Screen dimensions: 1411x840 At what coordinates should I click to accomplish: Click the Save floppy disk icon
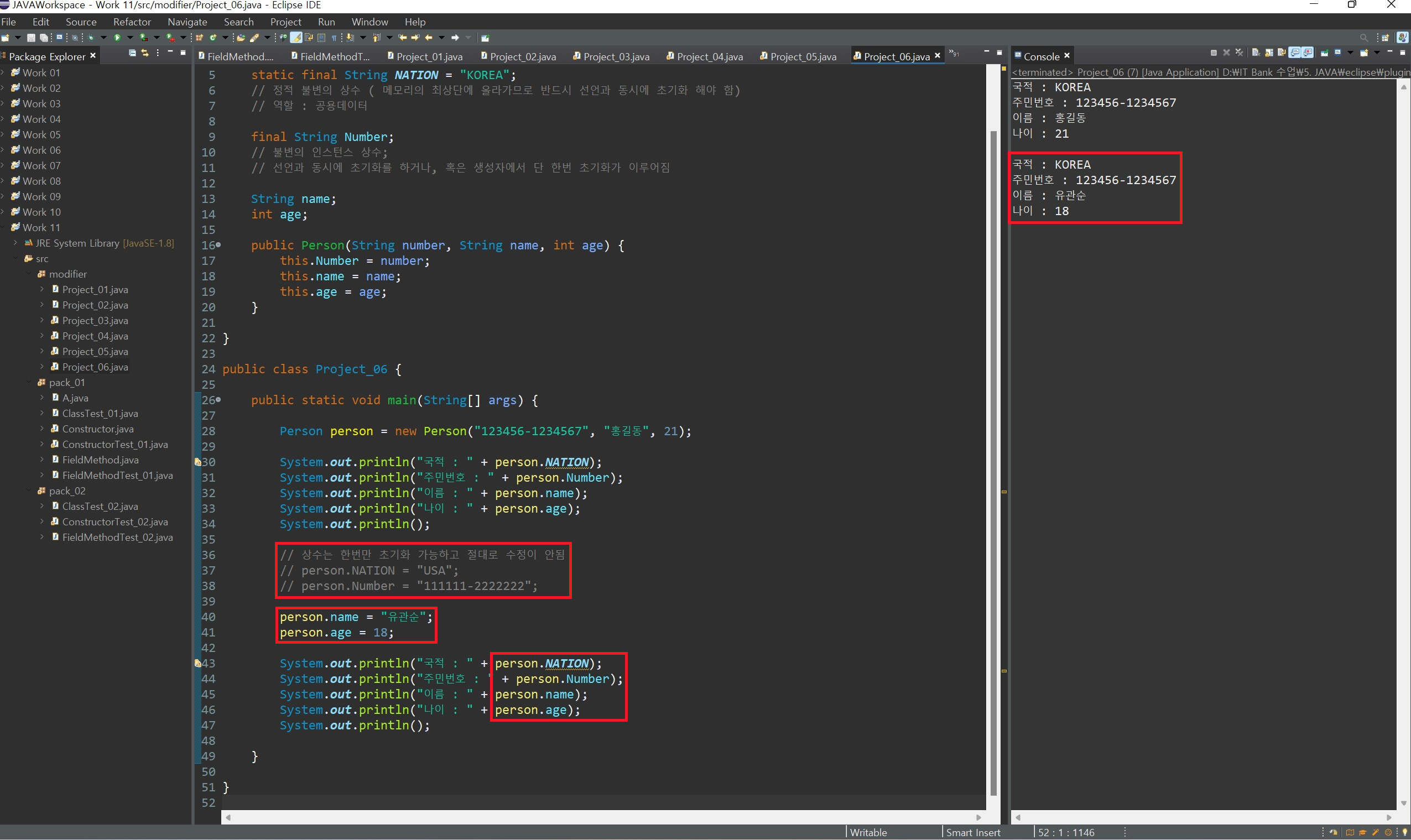point(31,38)
